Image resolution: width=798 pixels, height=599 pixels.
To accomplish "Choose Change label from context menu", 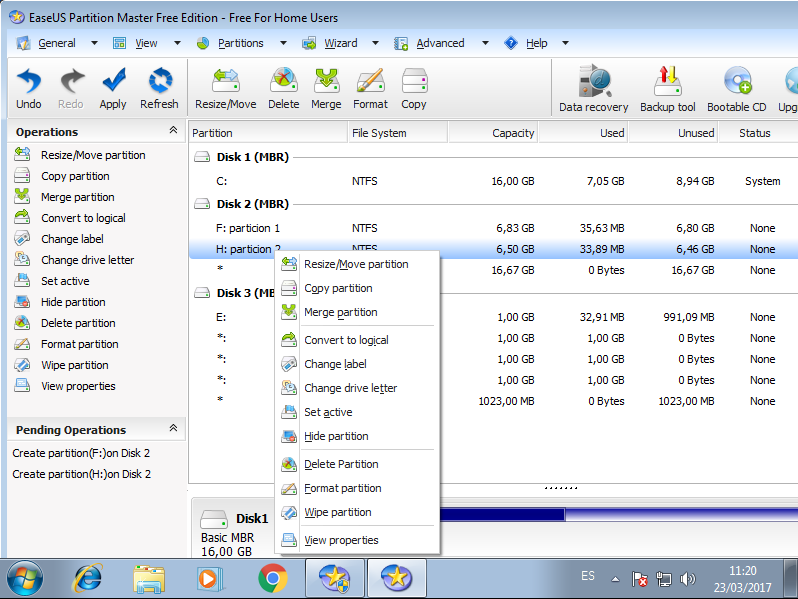I will coord(357,364).
